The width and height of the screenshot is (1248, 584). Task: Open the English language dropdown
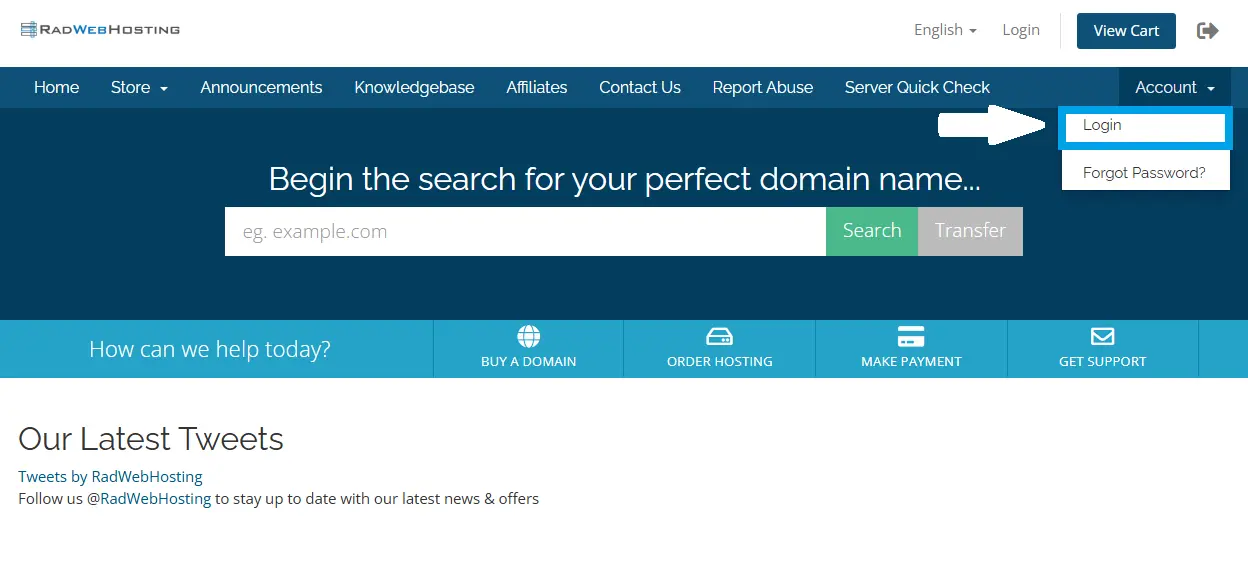click(x=945, y=30)
